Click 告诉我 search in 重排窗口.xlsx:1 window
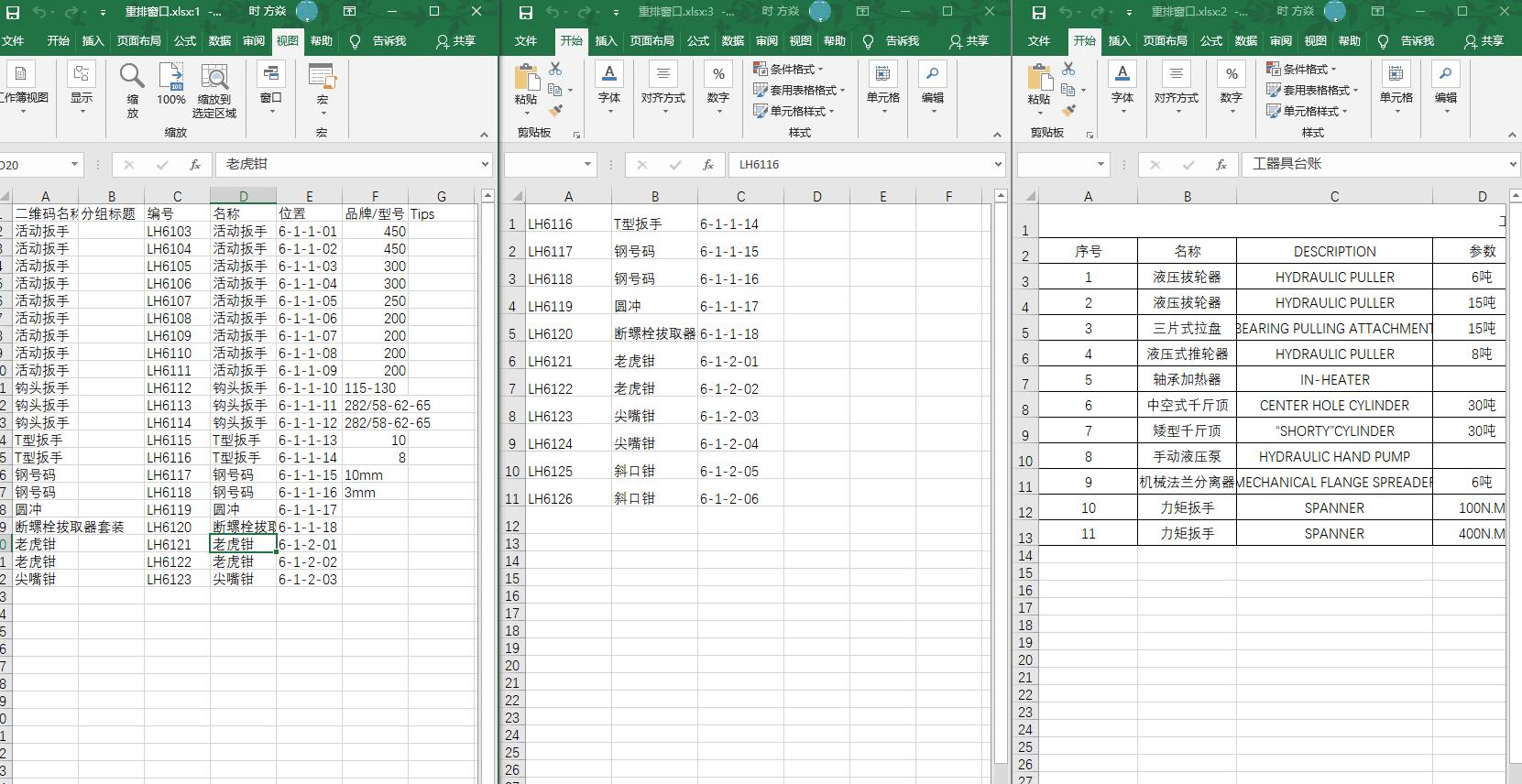 379,41
